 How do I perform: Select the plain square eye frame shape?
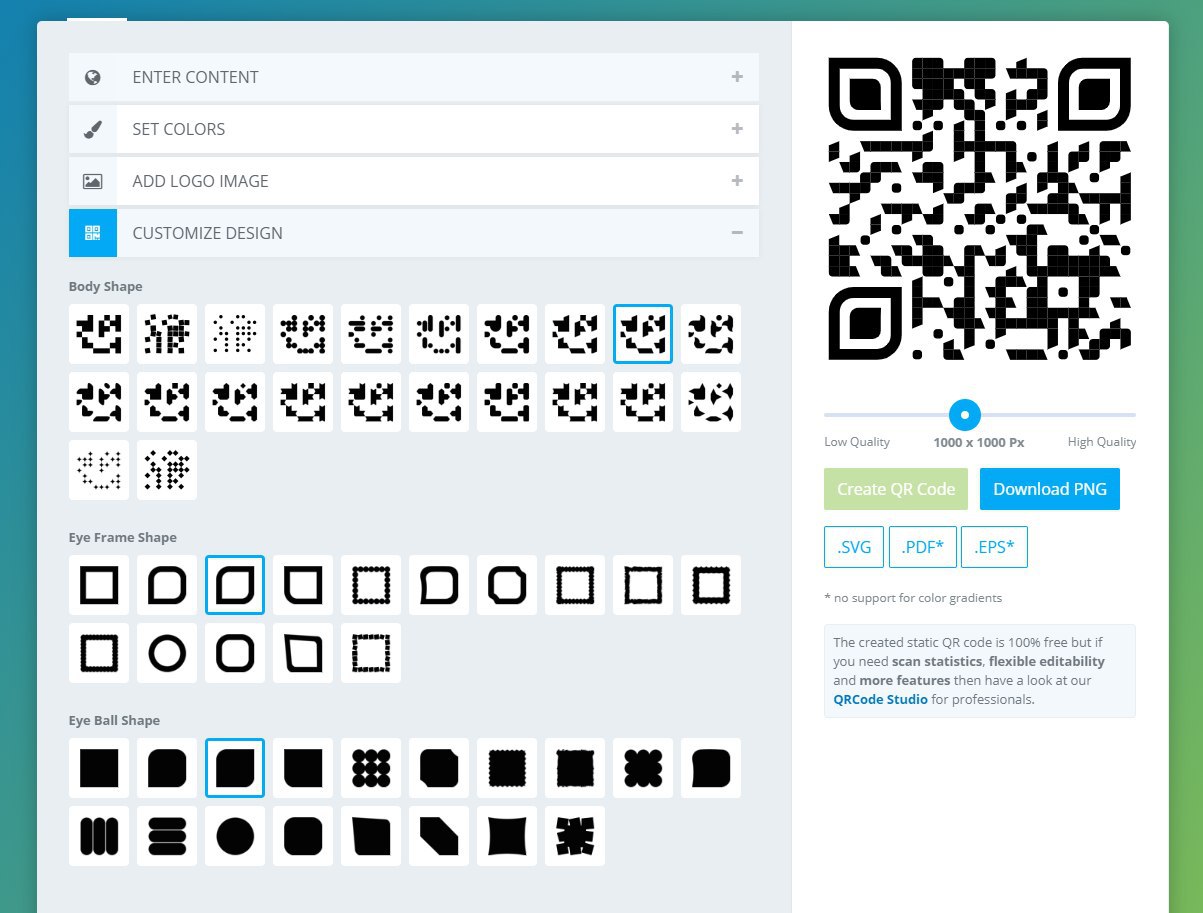click(99, 585)
